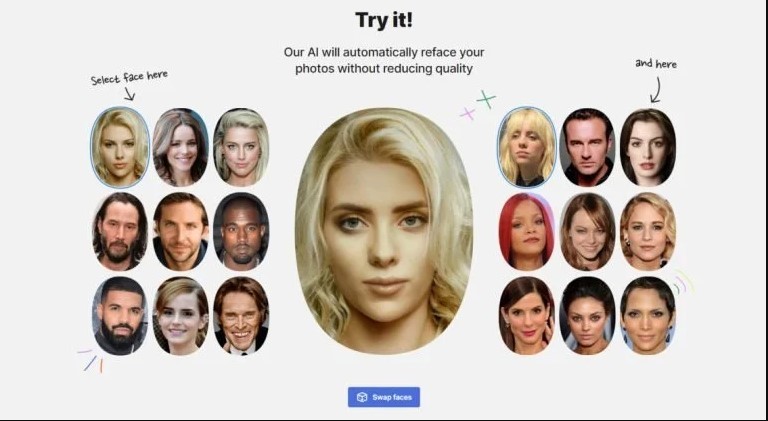This screenshot has height=421, width=768.
Task: Select the woman with bright red hair
Action: (x=527, y=231)
